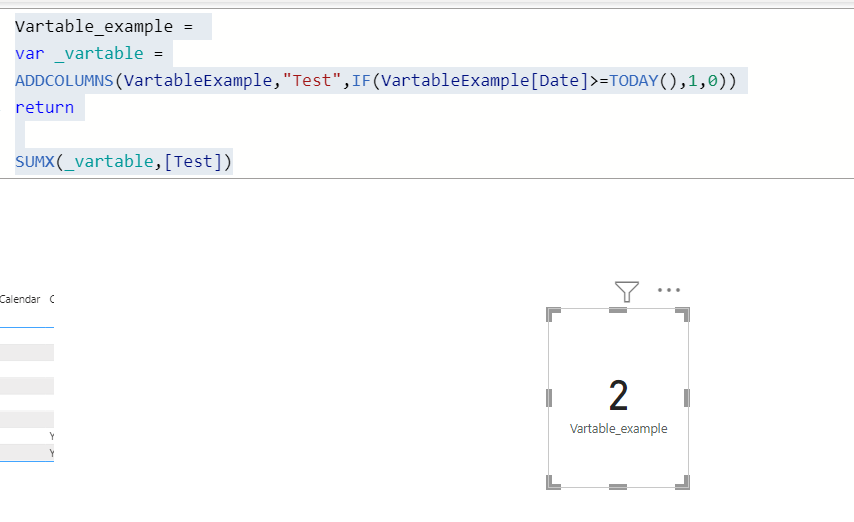Click the Vartable_example measure name line
The width and height of the screenshot is (854, 522).
coord(104,27)
